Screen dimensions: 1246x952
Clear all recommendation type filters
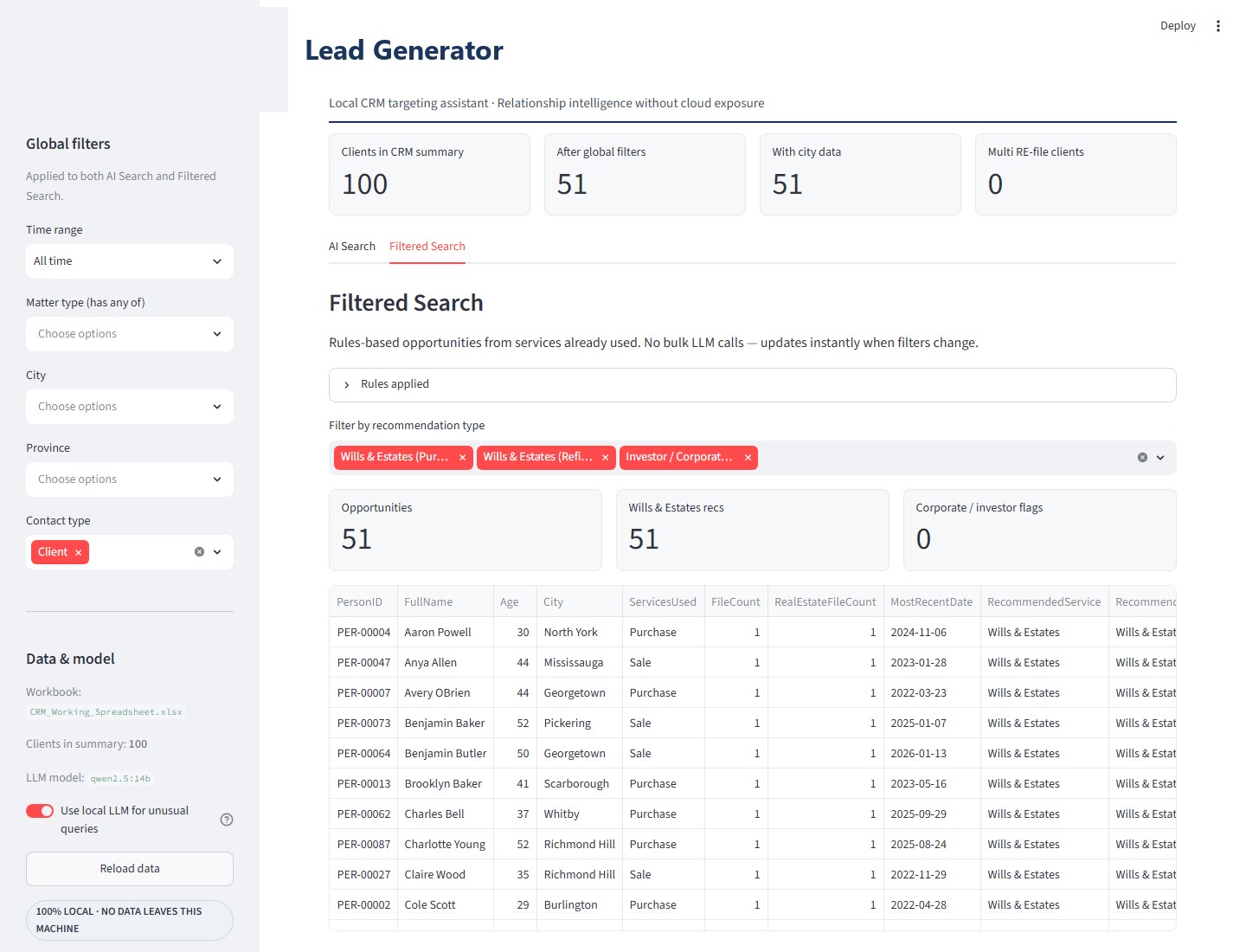coord(1142,458)
